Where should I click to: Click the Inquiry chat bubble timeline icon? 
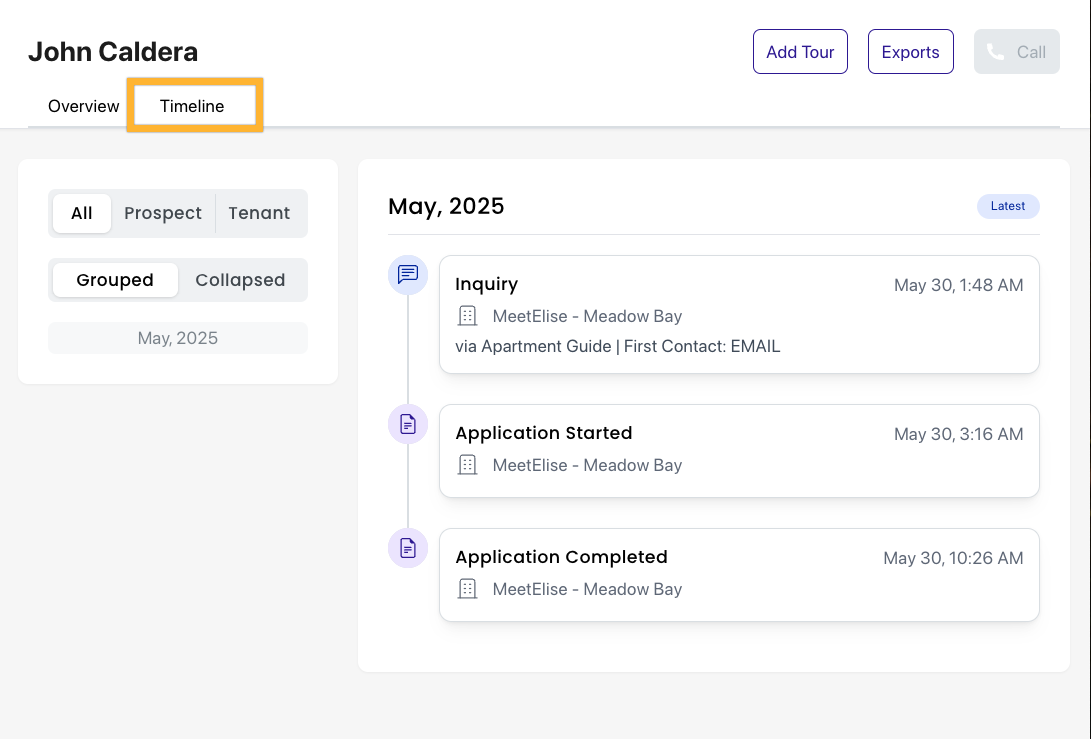(x=408, y=275)
